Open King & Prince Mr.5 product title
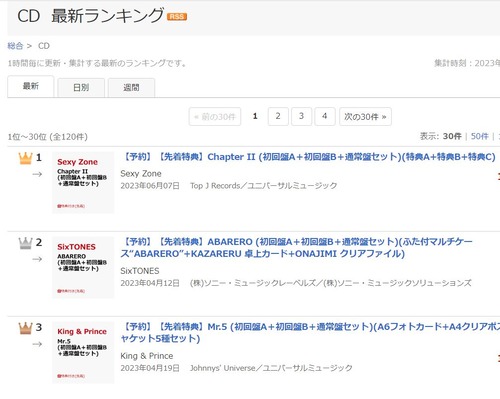500x399 pixels. tap(310, 333)
